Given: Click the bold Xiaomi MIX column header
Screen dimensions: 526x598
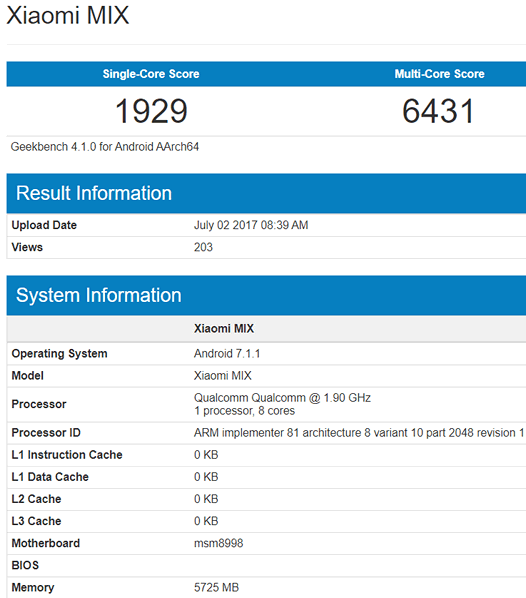Looking at the screenshot, I should [x=224, y=328].
